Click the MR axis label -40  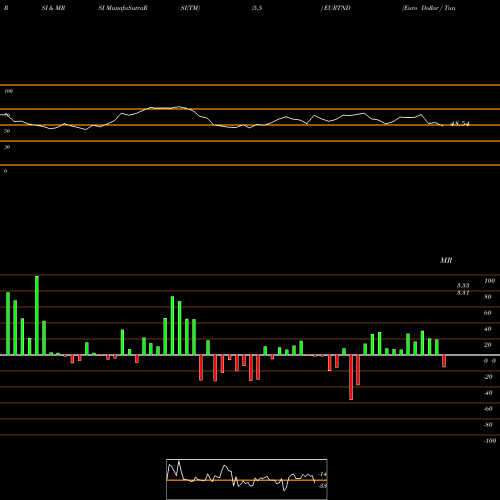tap(488, 393)
